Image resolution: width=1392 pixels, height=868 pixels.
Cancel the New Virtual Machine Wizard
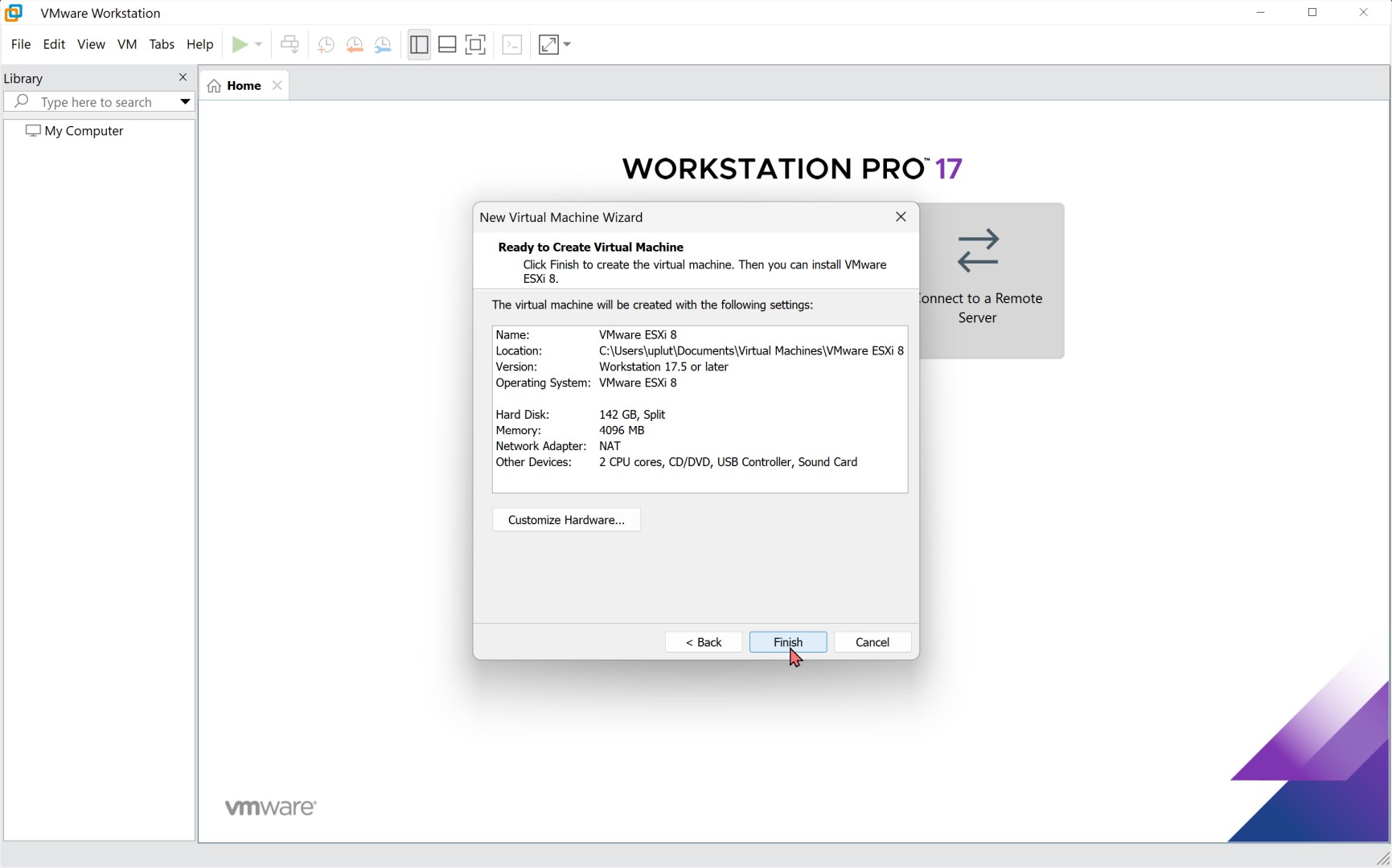pos(873,642)
